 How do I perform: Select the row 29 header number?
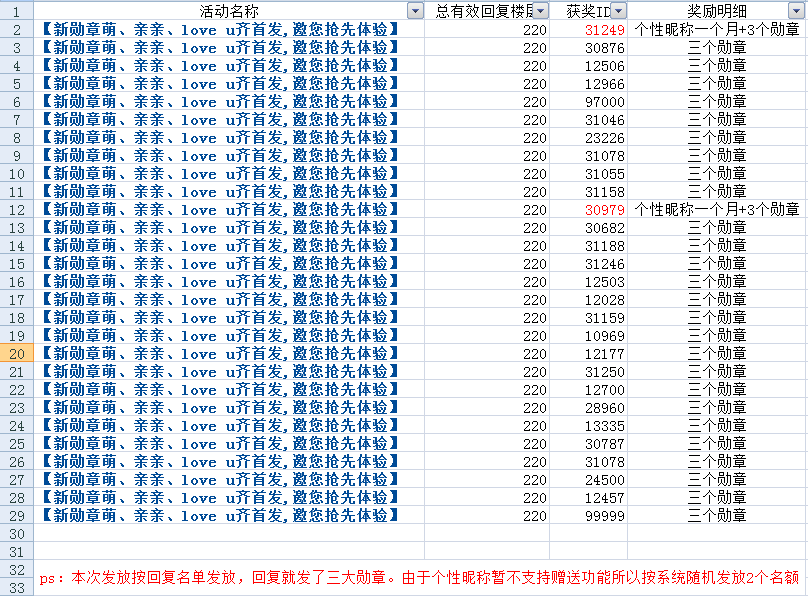(16, 516)
